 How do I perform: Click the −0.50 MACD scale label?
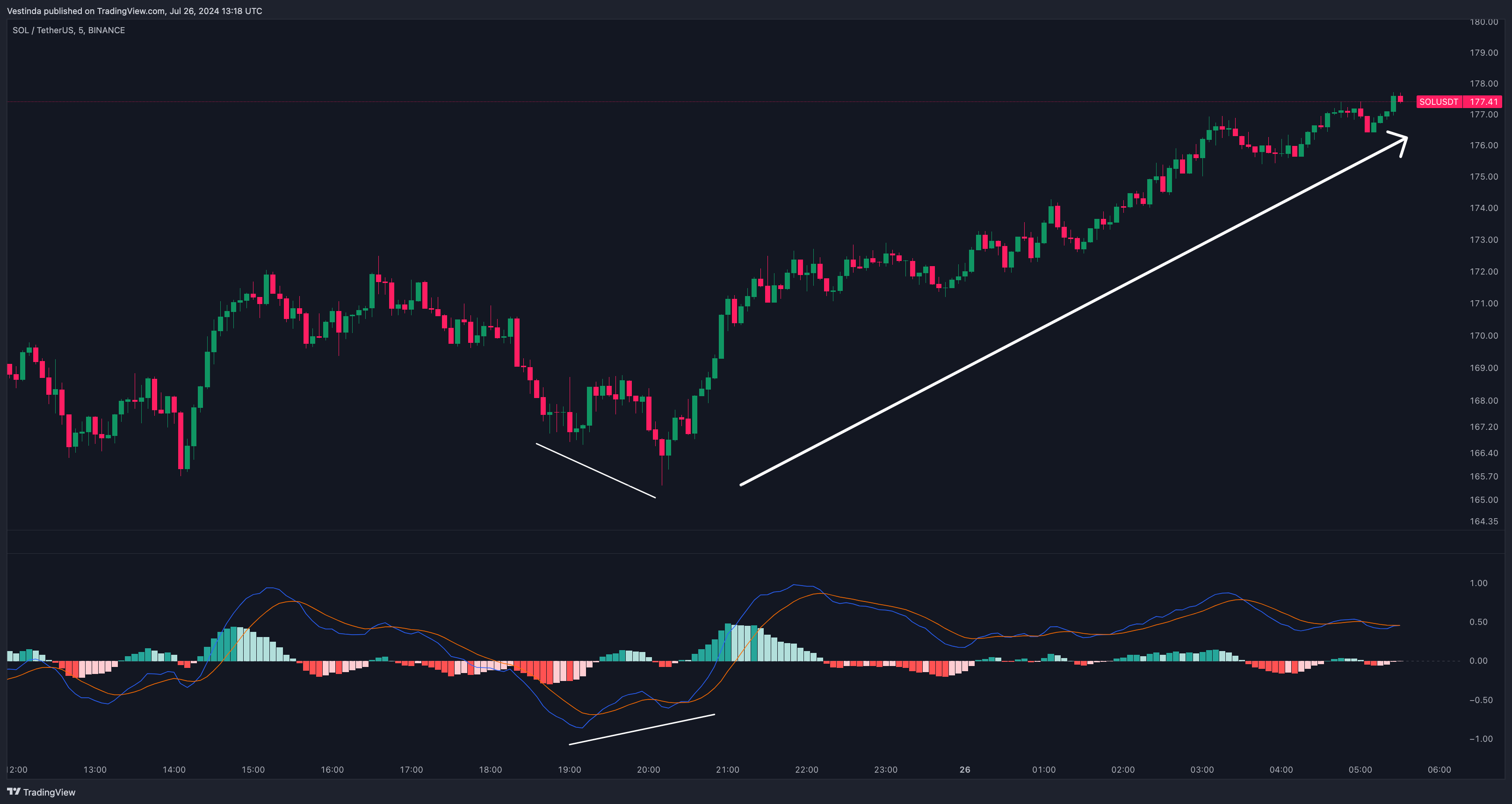tap(1481, 700)
